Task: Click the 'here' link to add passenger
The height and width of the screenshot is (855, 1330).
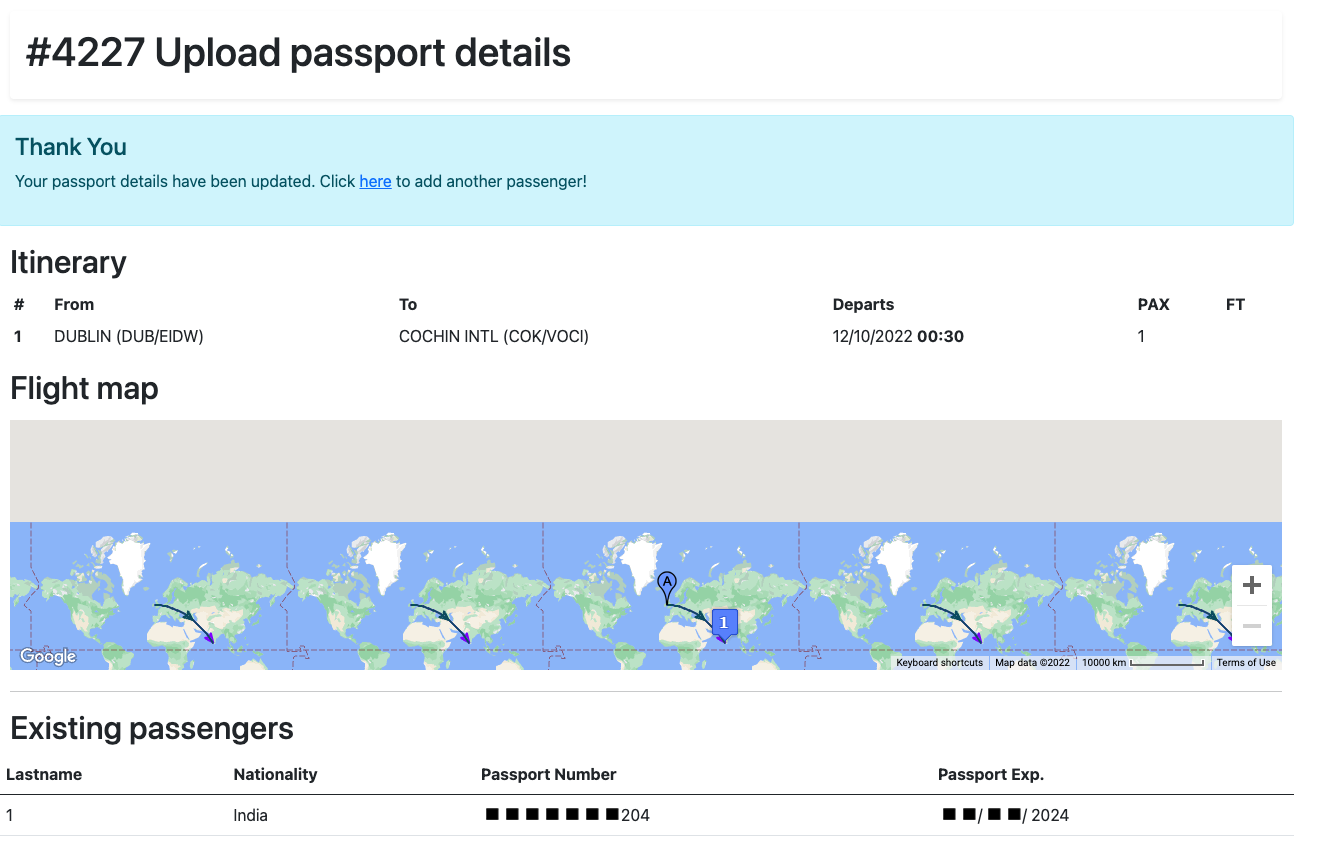Action: pyautogui.click(x=375, y=181)
